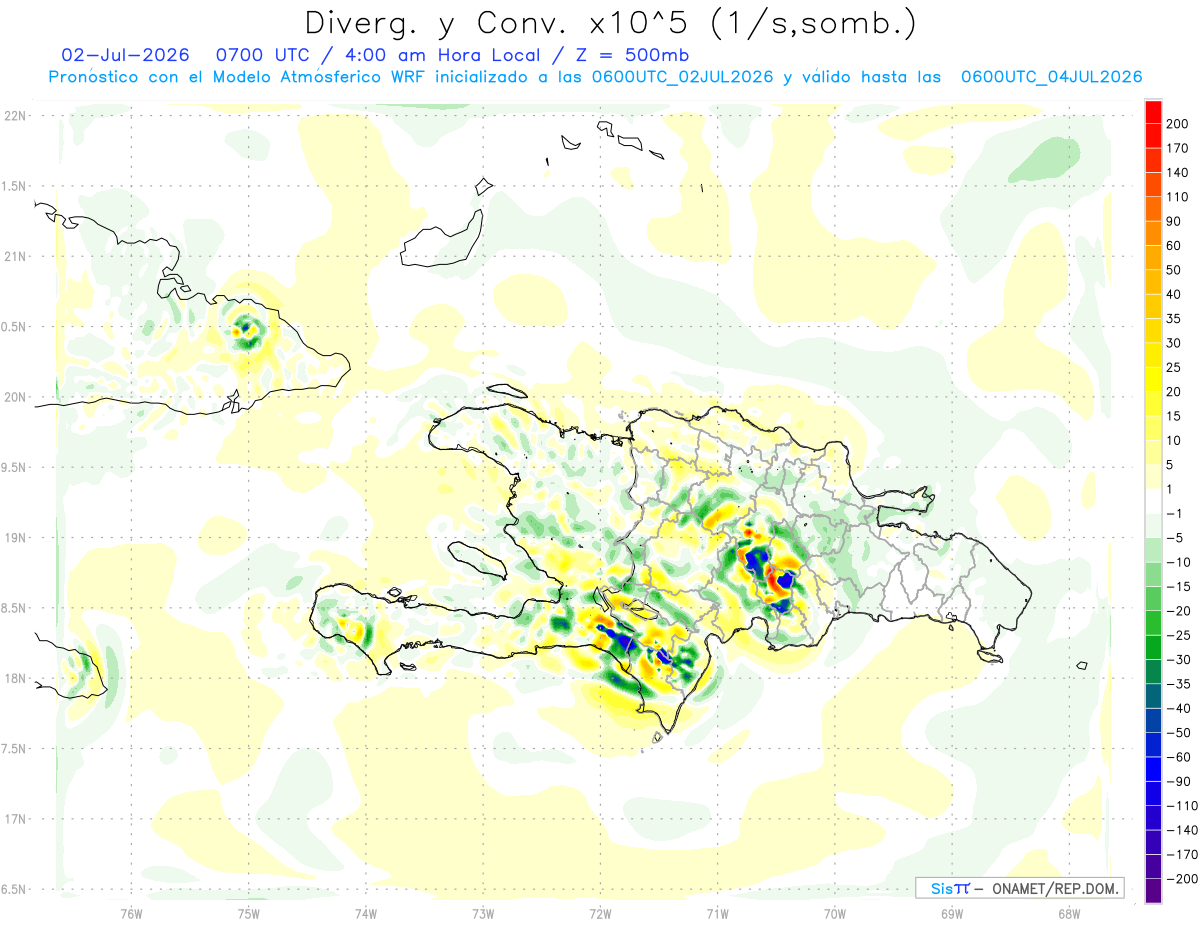Image resolution: width=1200 pixels, height=927 pixels.
Task: Click the positive '110' color scale value
Action: coord(1177,197)
